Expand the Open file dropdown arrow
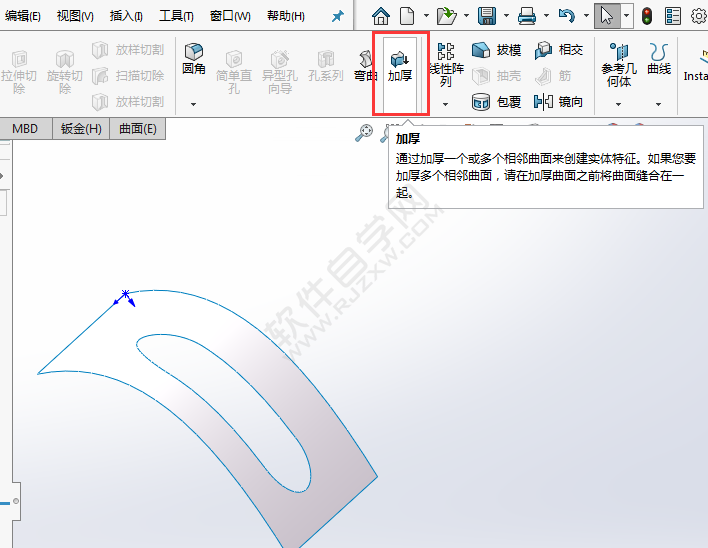 point(466,16)
